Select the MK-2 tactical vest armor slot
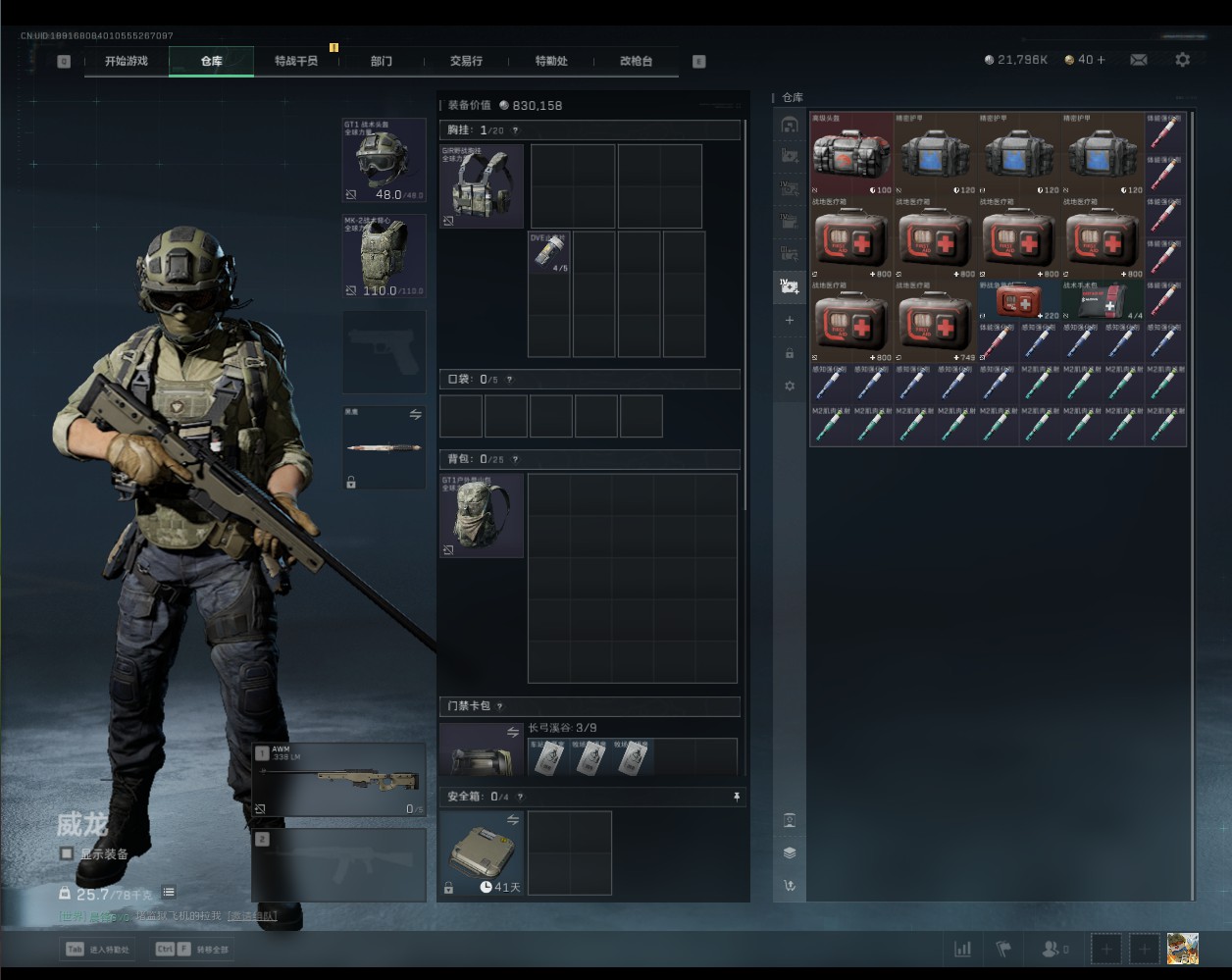This screenshot has width=1232, height=980. (x=384, y=256)
